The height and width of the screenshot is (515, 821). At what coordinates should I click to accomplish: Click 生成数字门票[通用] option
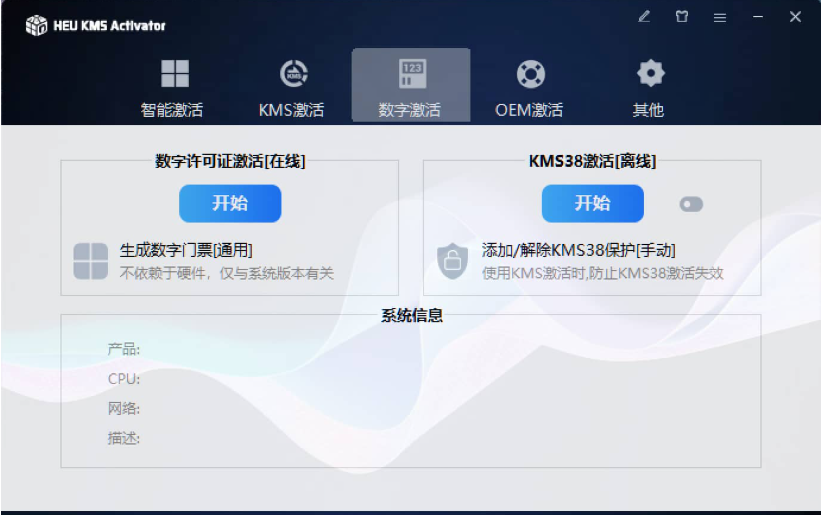(186, 250)
